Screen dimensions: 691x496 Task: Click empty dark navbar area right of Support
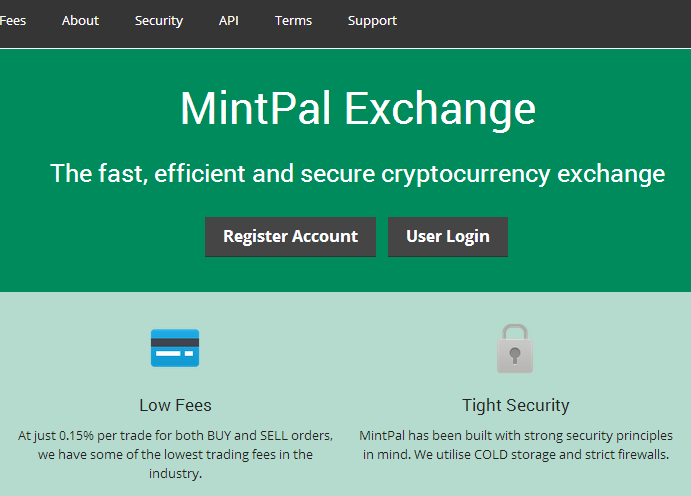tap(550, 20)
